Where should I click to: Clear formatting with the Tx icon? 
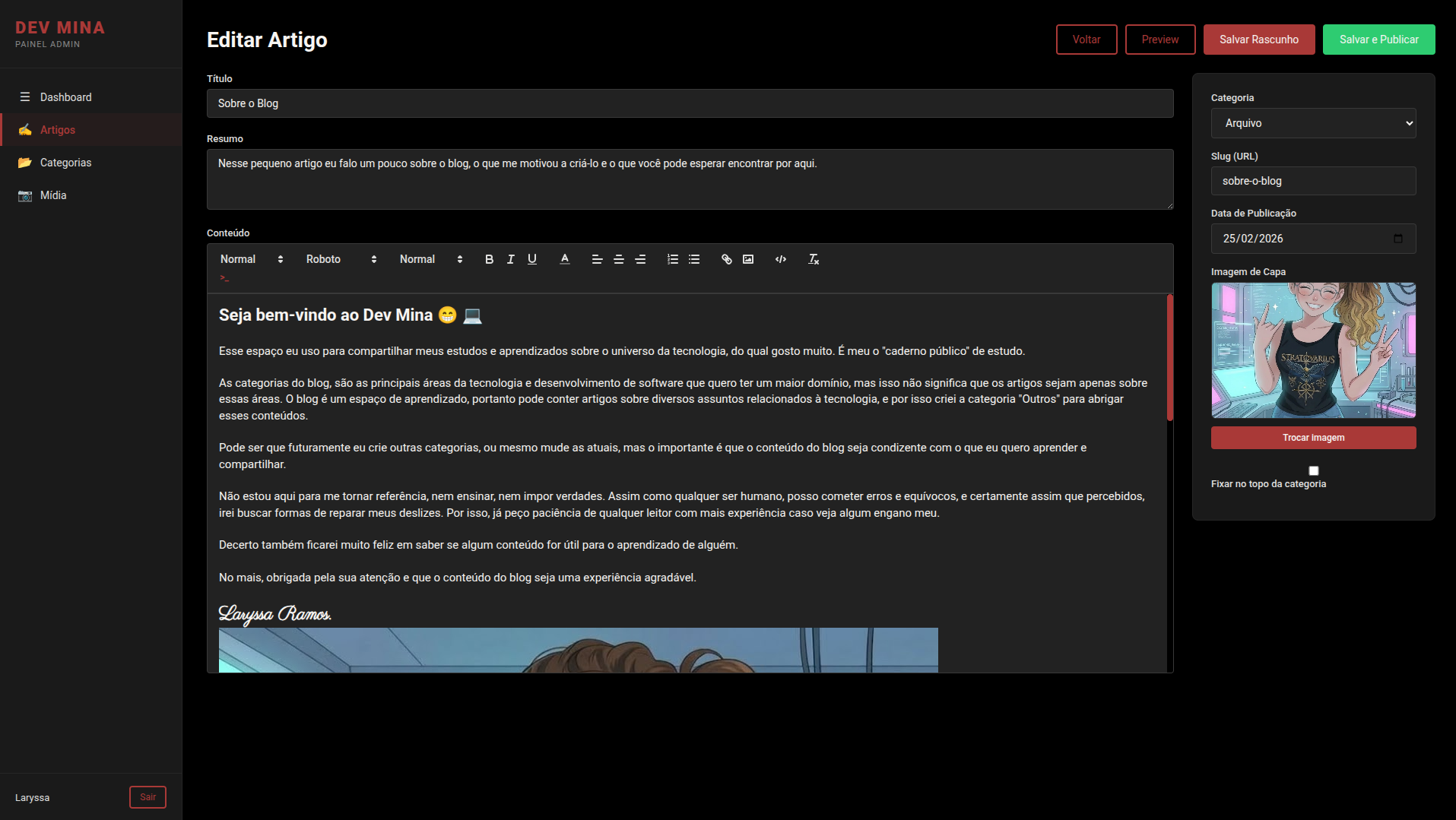[814, 259]
